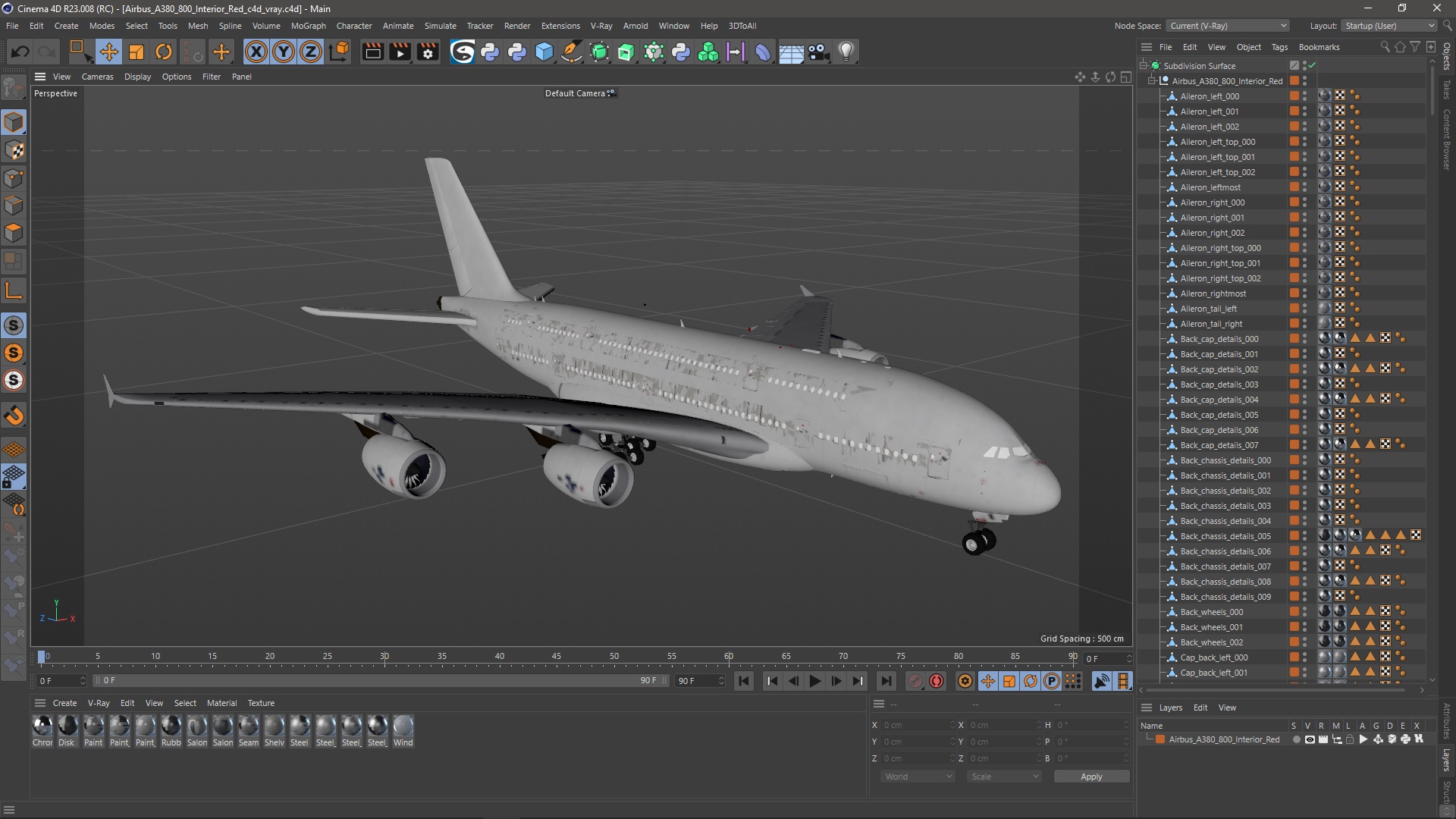Open the V-Ray menu

point(601,26)
